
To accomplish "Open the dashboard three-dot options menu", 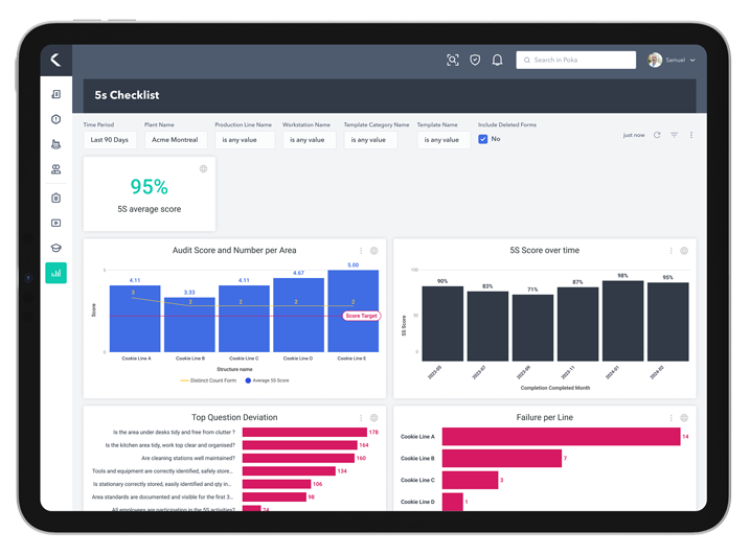I will [691, 135].
